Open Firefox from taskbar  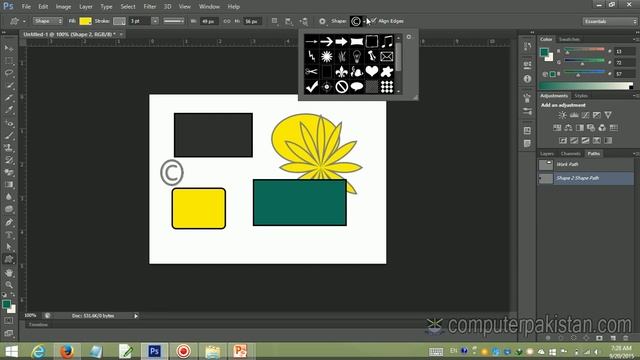point(67,351)
